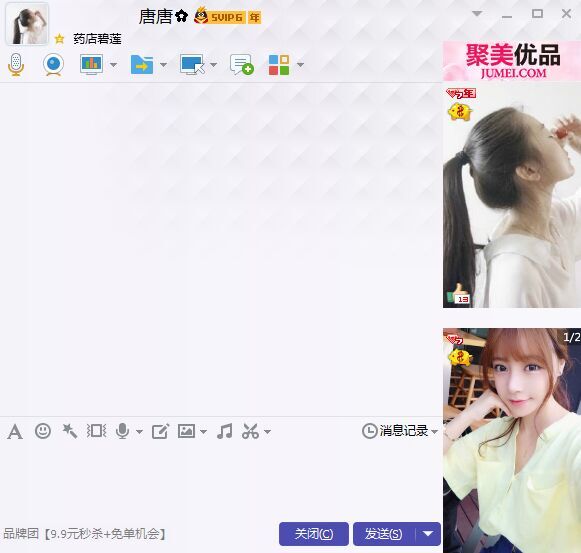
Task: Expand send options arrow beside 发送
Action: [428, 534]
